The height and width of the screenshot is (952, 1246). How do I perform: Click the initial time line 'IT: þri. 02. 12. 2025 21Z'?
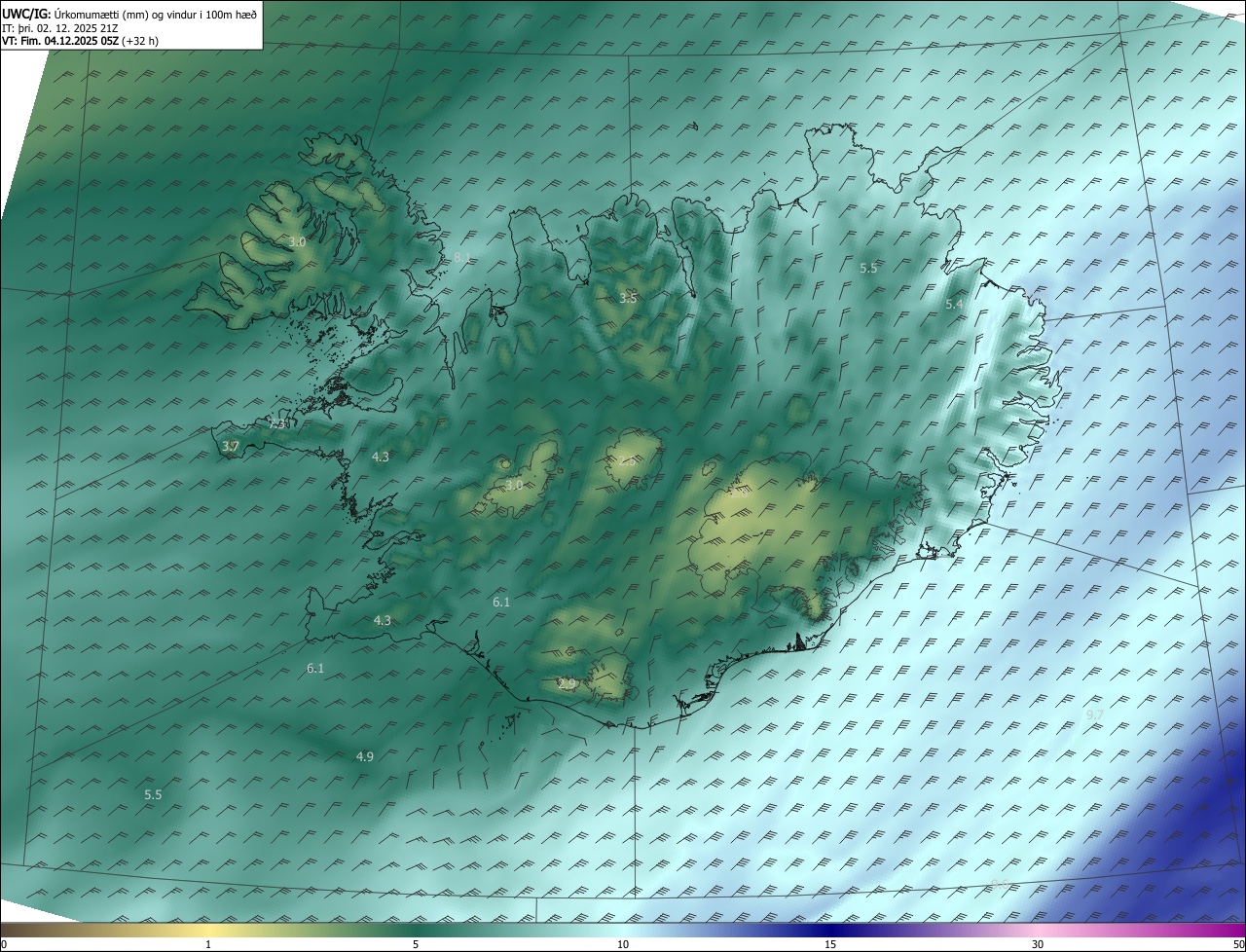click(x=60, y=28)
